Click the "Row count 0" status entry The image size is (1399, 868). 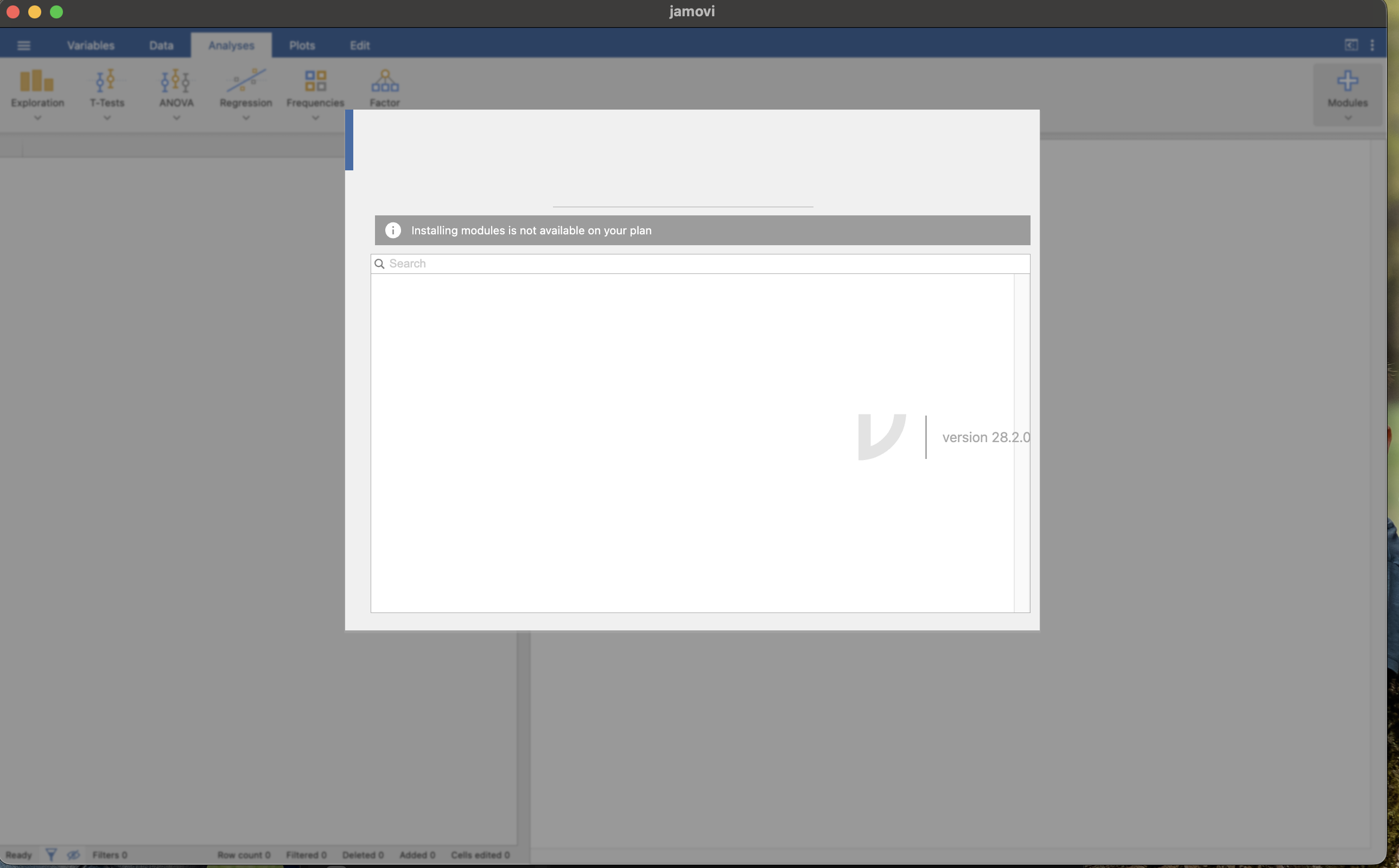[244, 855]
